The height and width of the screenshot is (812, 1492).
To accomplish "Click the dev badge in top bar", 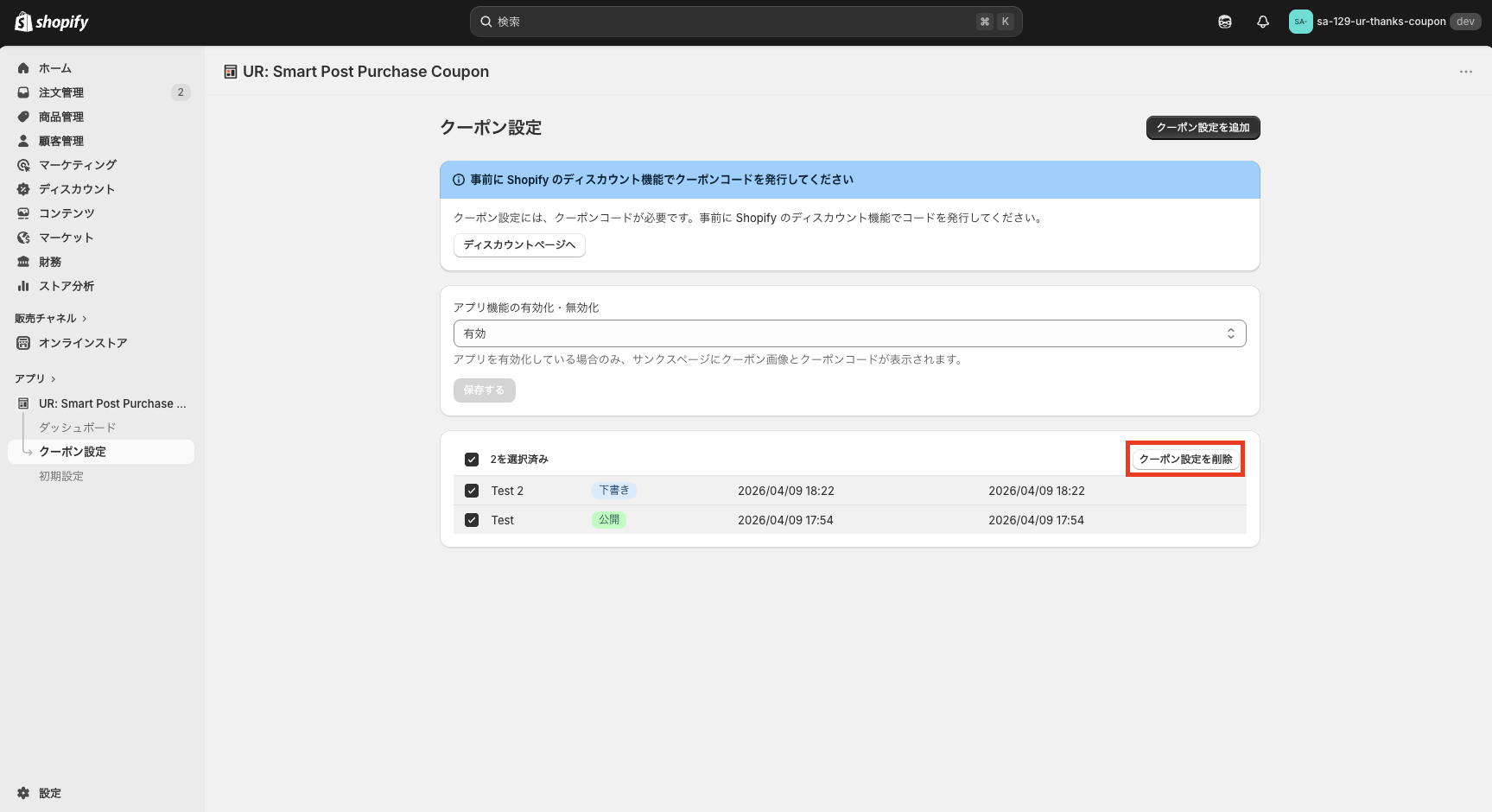I will [1465, 22].
